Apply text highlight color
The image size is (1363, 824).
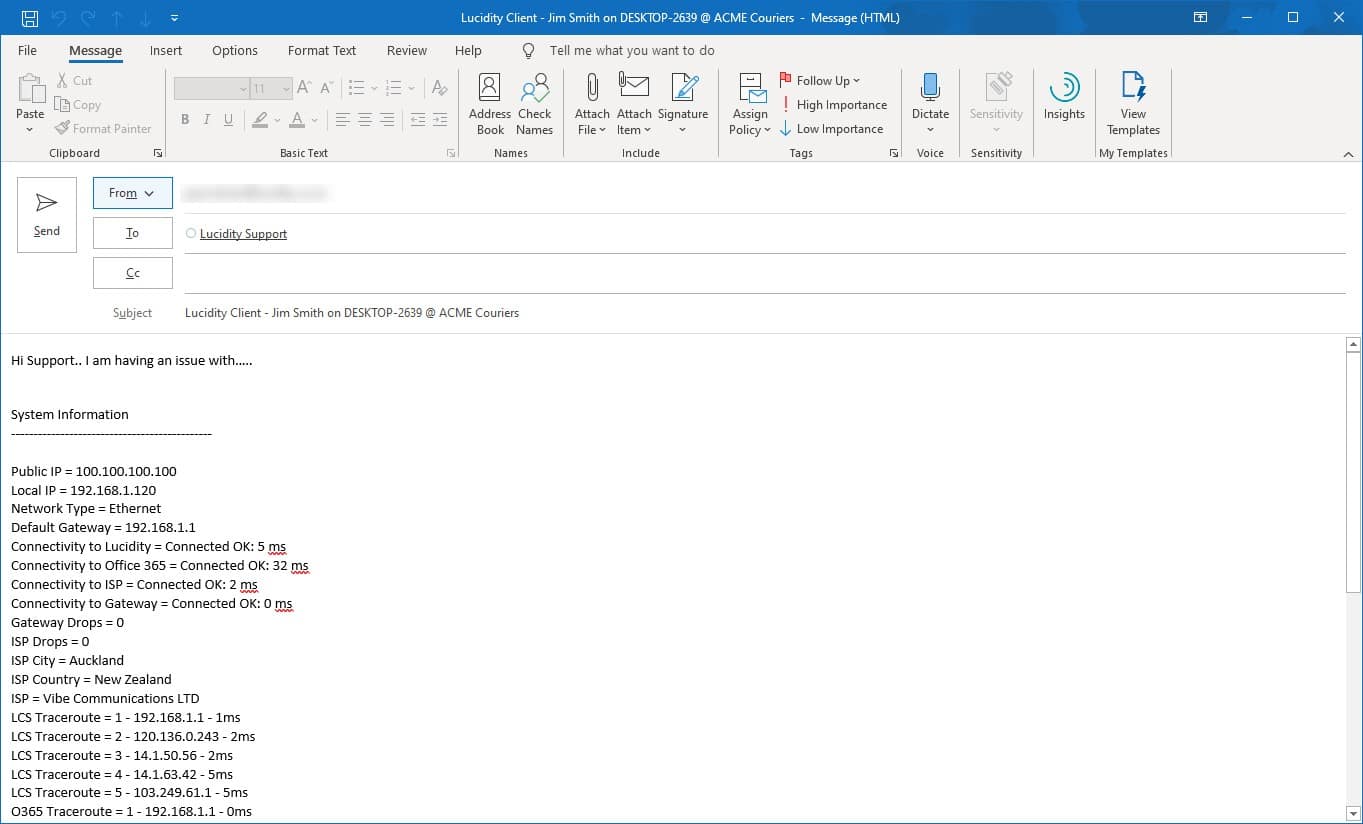tap(260, 120)
